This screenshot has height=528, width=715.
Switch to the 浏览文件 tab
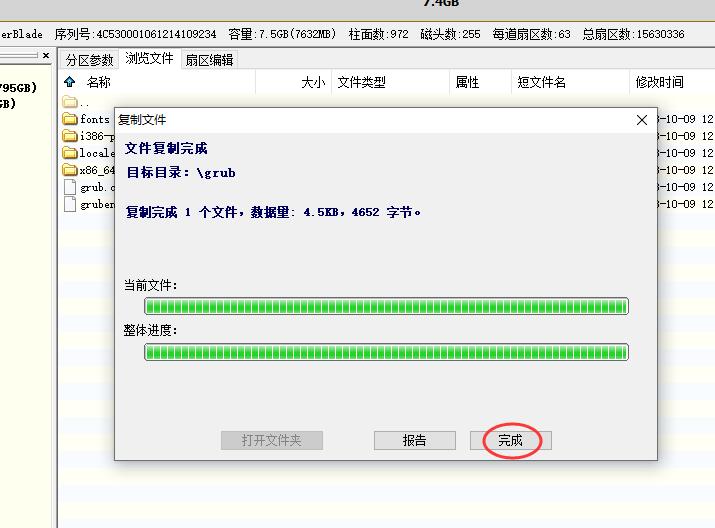[x=149, y=59]
